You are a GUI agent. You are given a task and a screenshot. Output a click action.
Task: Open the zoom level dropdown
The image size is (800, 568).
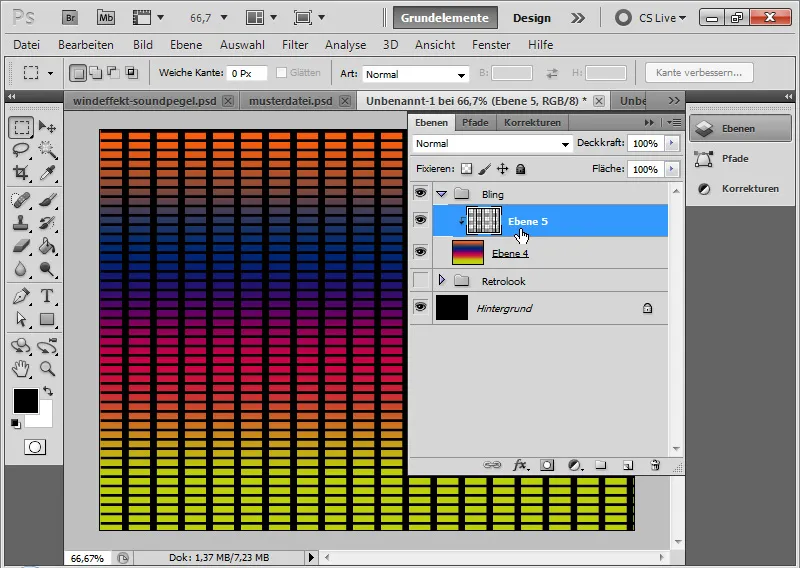point(223,18)
